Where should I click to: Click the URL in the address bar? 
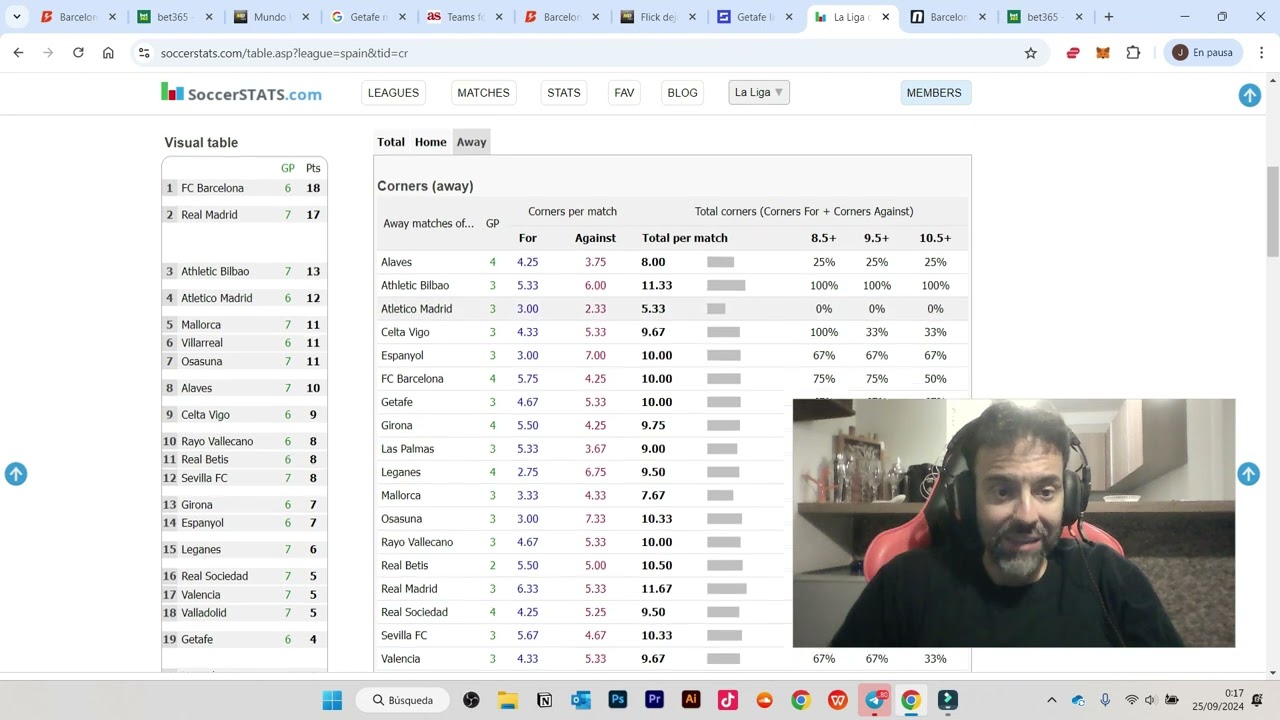284,53
